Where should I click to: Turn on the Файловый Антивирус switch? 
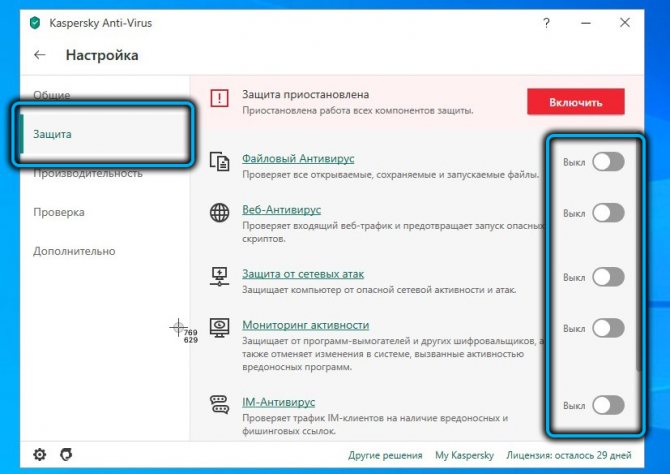(x=608, y=162)
